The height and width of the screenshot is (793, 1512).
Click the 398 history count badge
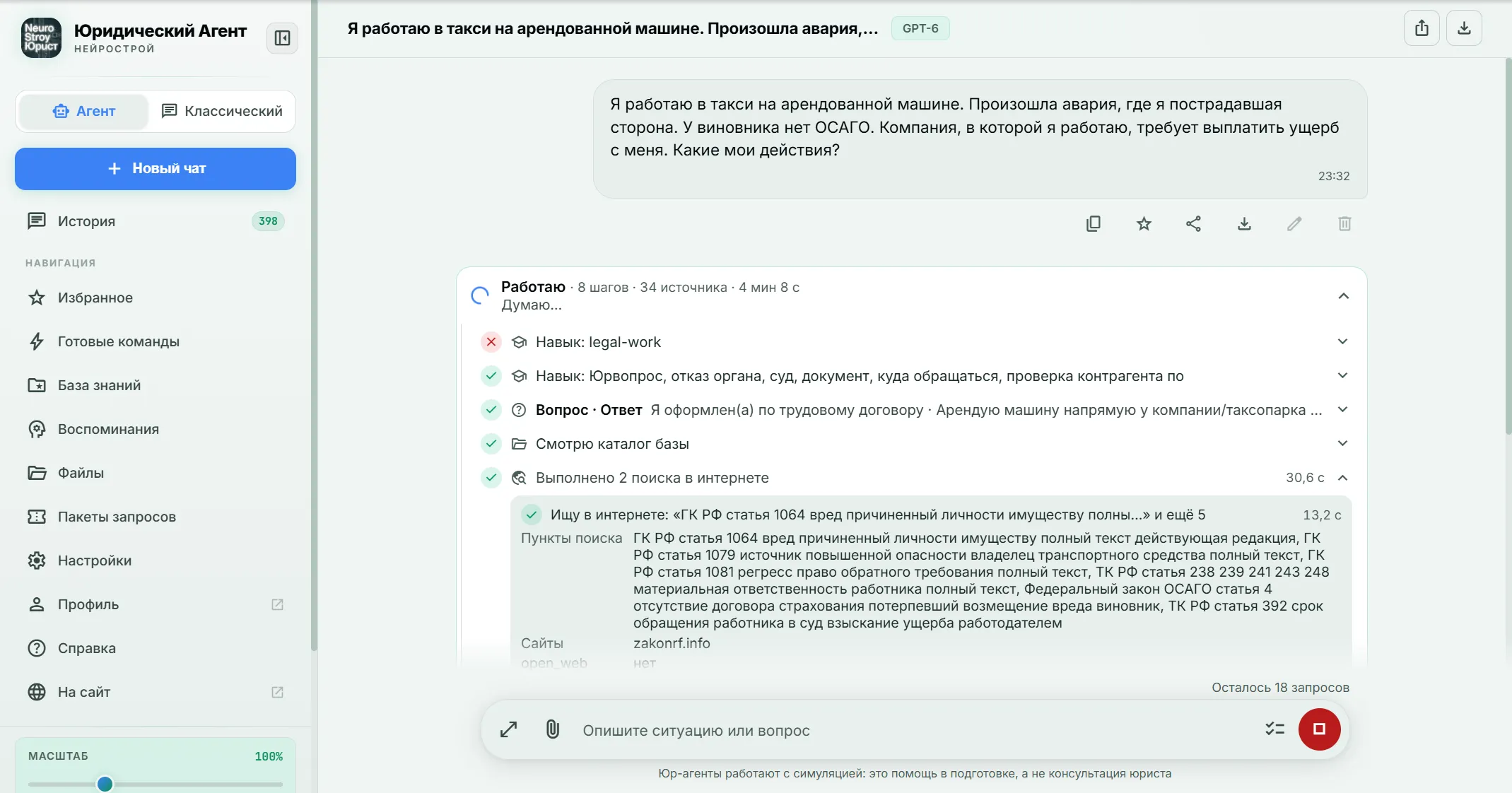coord(268,221)
